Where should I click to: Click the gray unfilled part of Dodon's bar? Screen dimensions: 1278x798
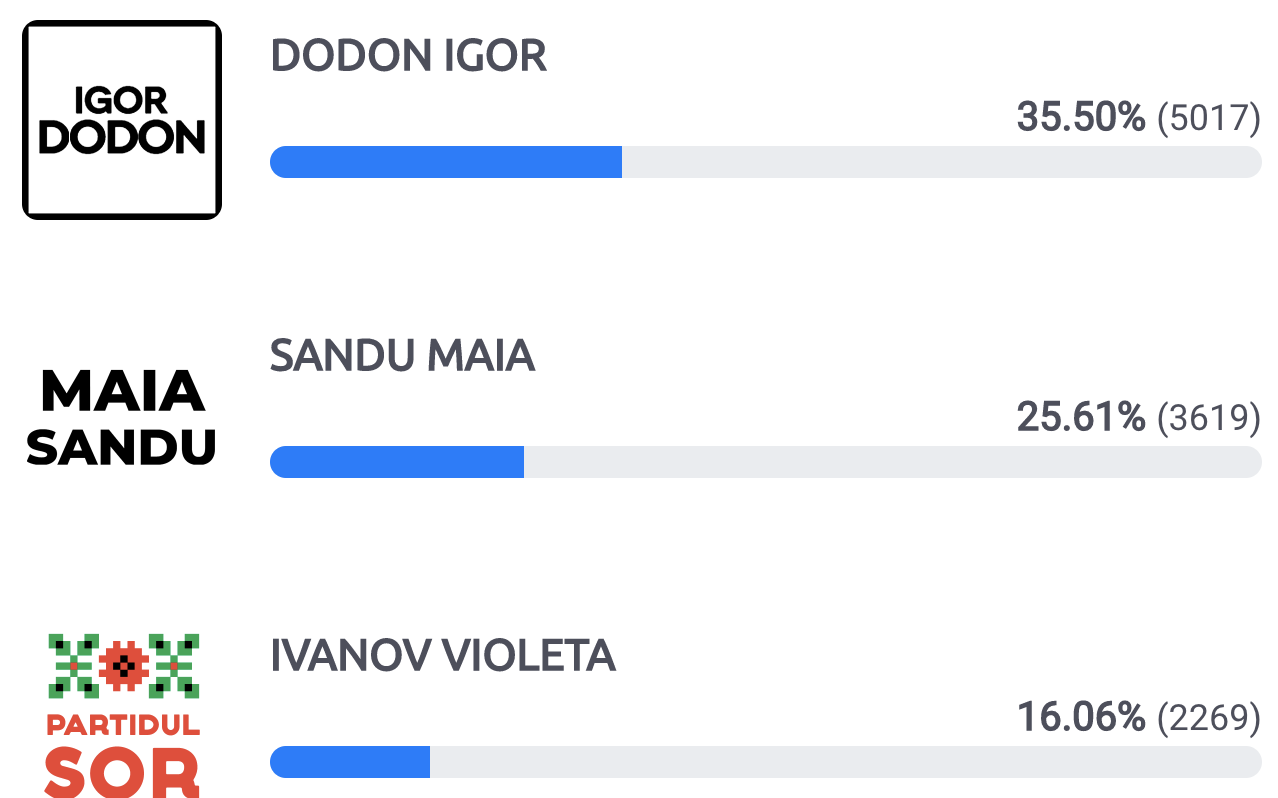click(x=942, y=162)
